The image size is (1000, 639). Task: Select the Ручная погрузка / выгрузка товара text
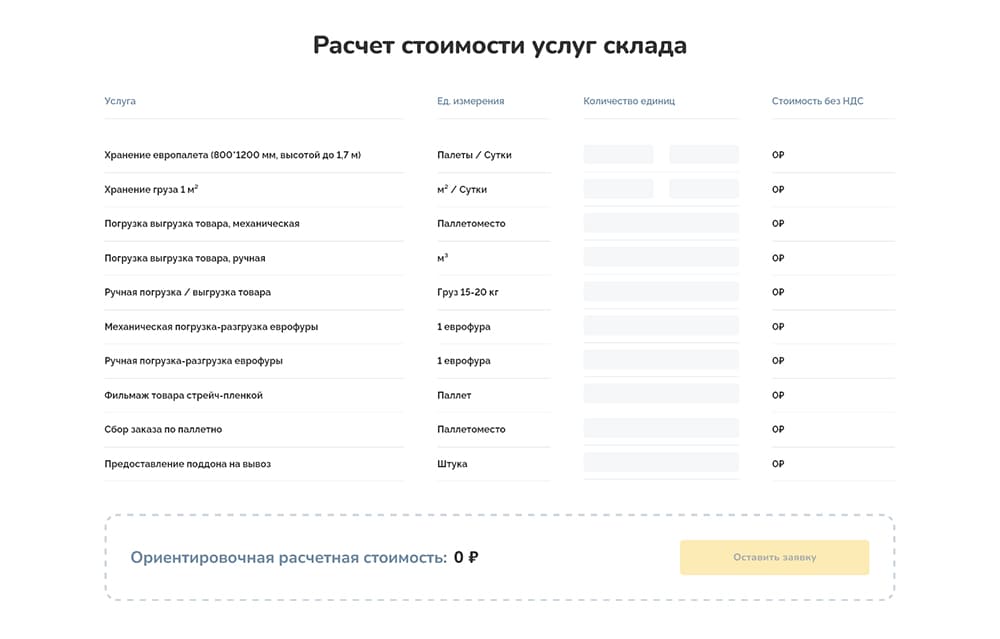(188, 292)
